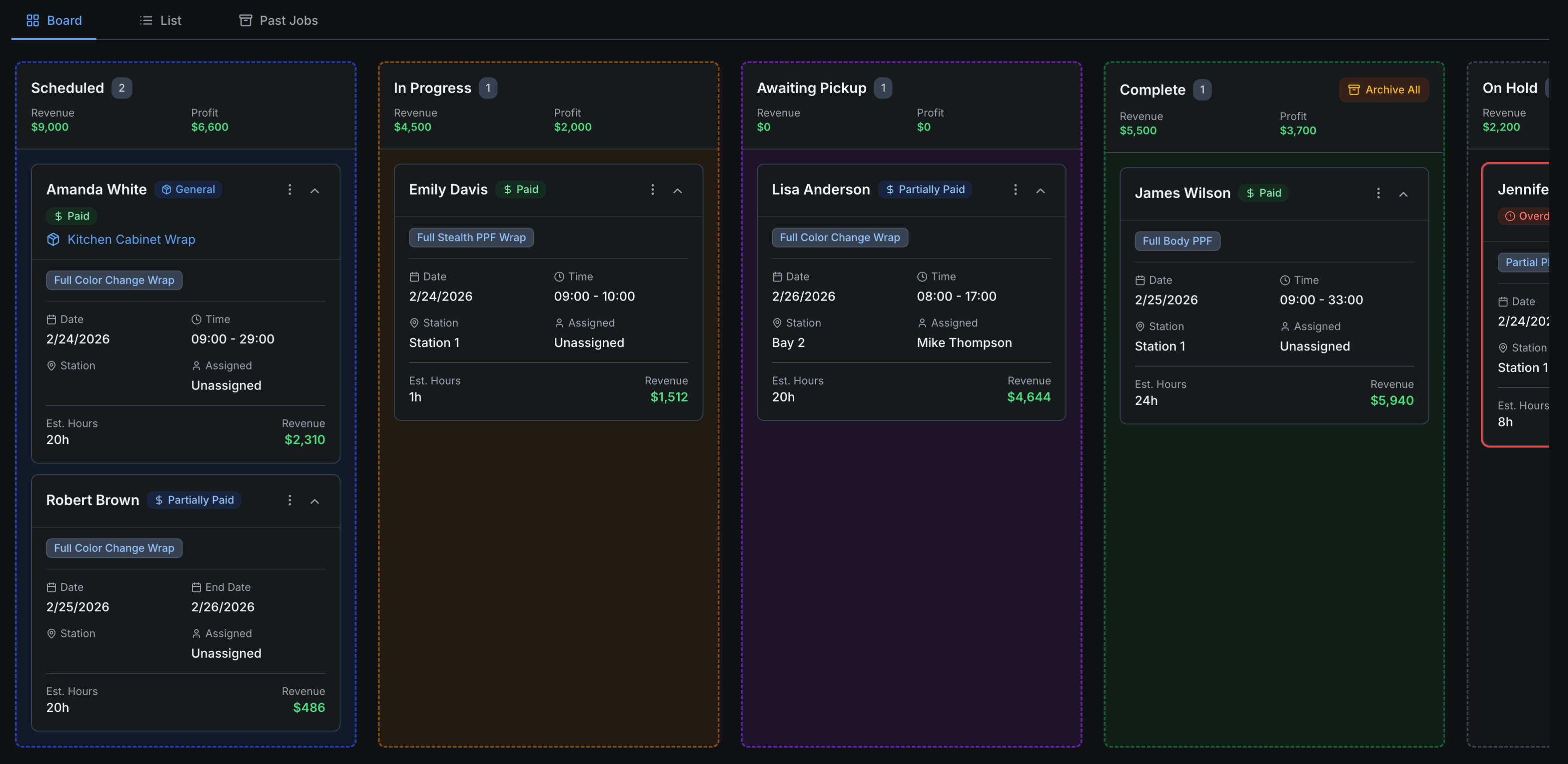
Task: Click Archive All in Complete column
Action: click(x=1383, y=89)
